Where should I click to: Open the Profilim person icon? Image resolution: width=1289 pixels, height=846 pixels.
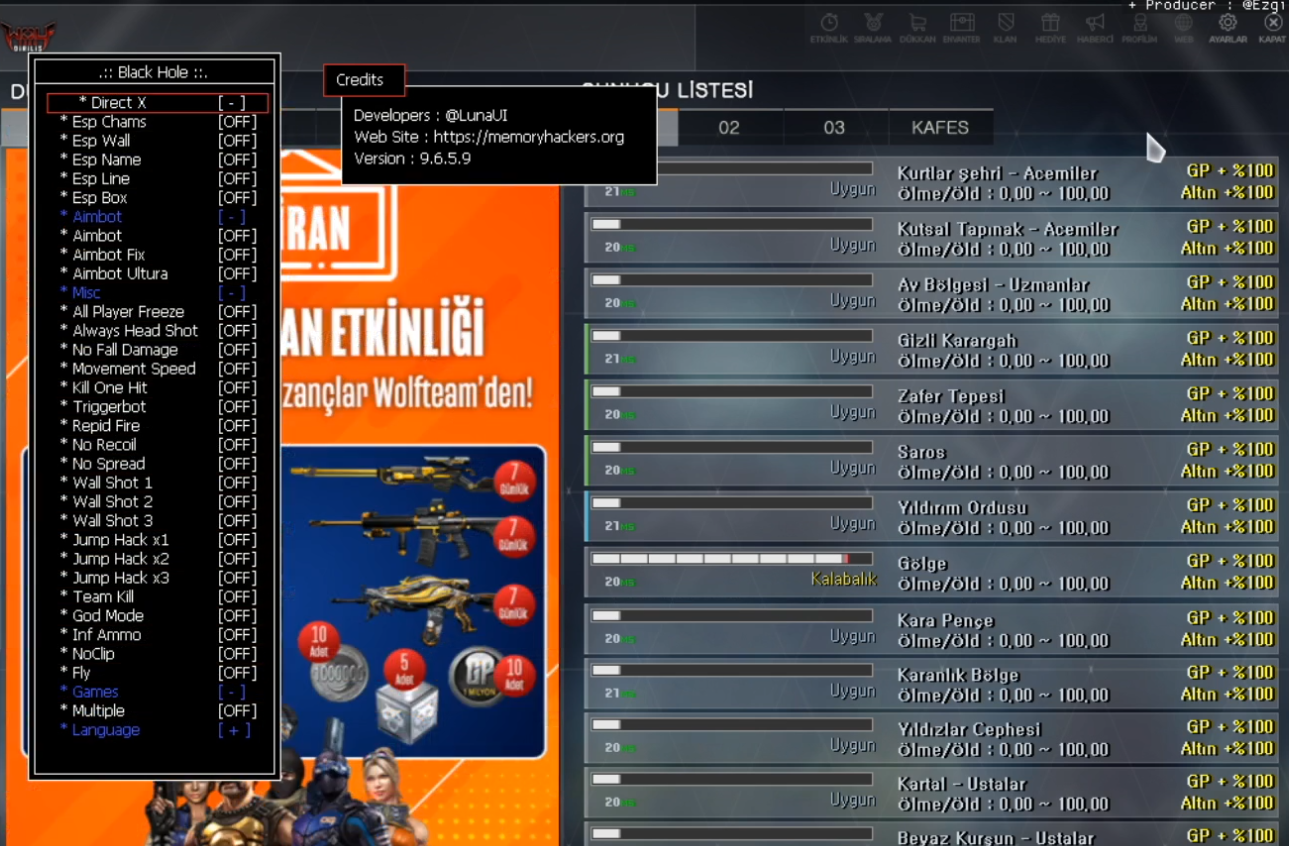(x=1139, y=25)
